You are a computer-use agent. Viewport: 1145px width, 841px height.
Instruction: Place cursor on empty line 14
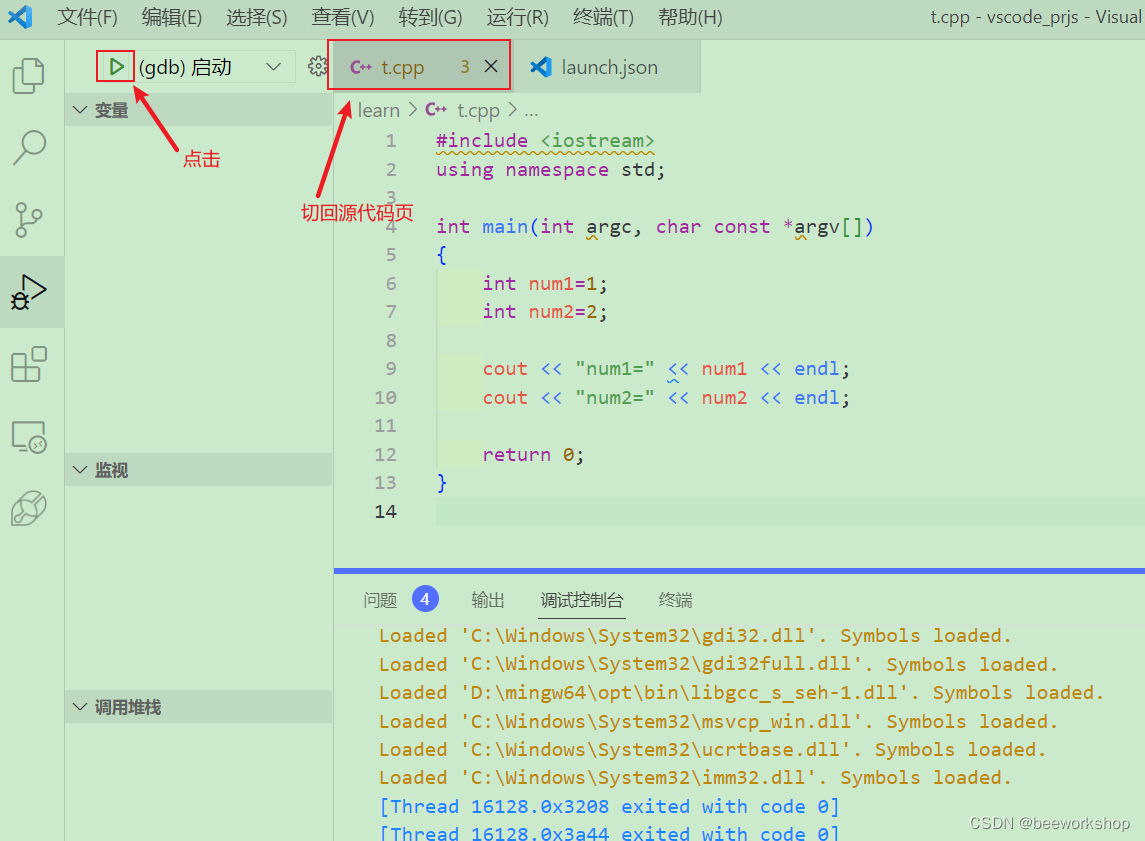click(x=790, y=511)
